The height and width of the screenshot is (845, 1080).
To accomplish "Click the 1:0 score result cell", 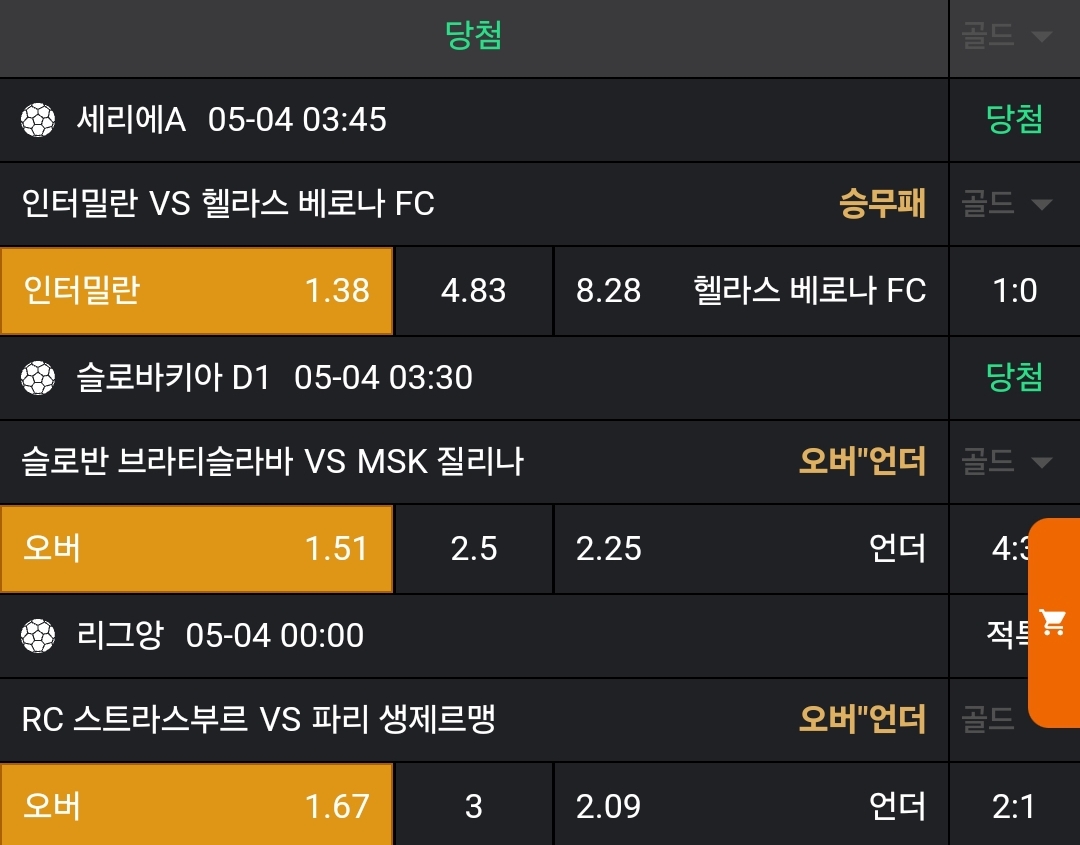I will (1014, 291).
